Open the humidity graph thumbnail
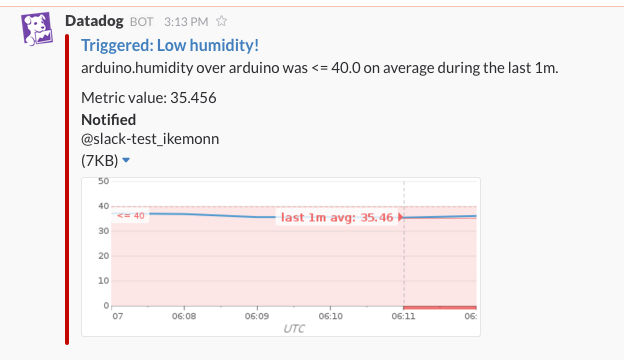Screen dimensions: 624x364 [281, 257]
